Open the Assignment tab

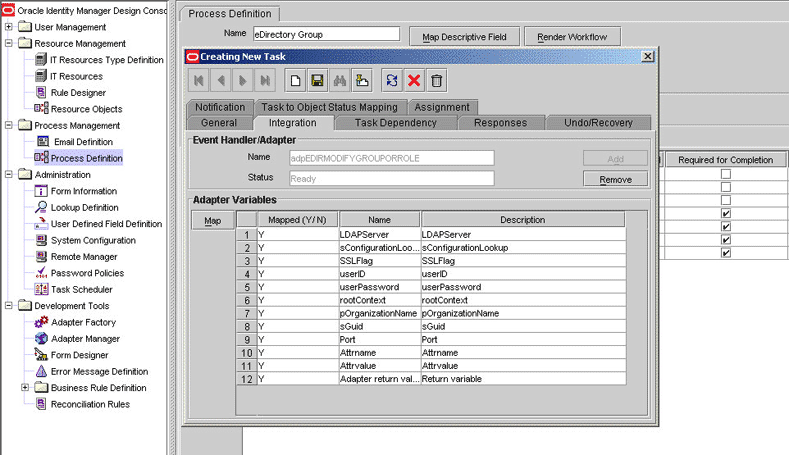coord(442,107)
